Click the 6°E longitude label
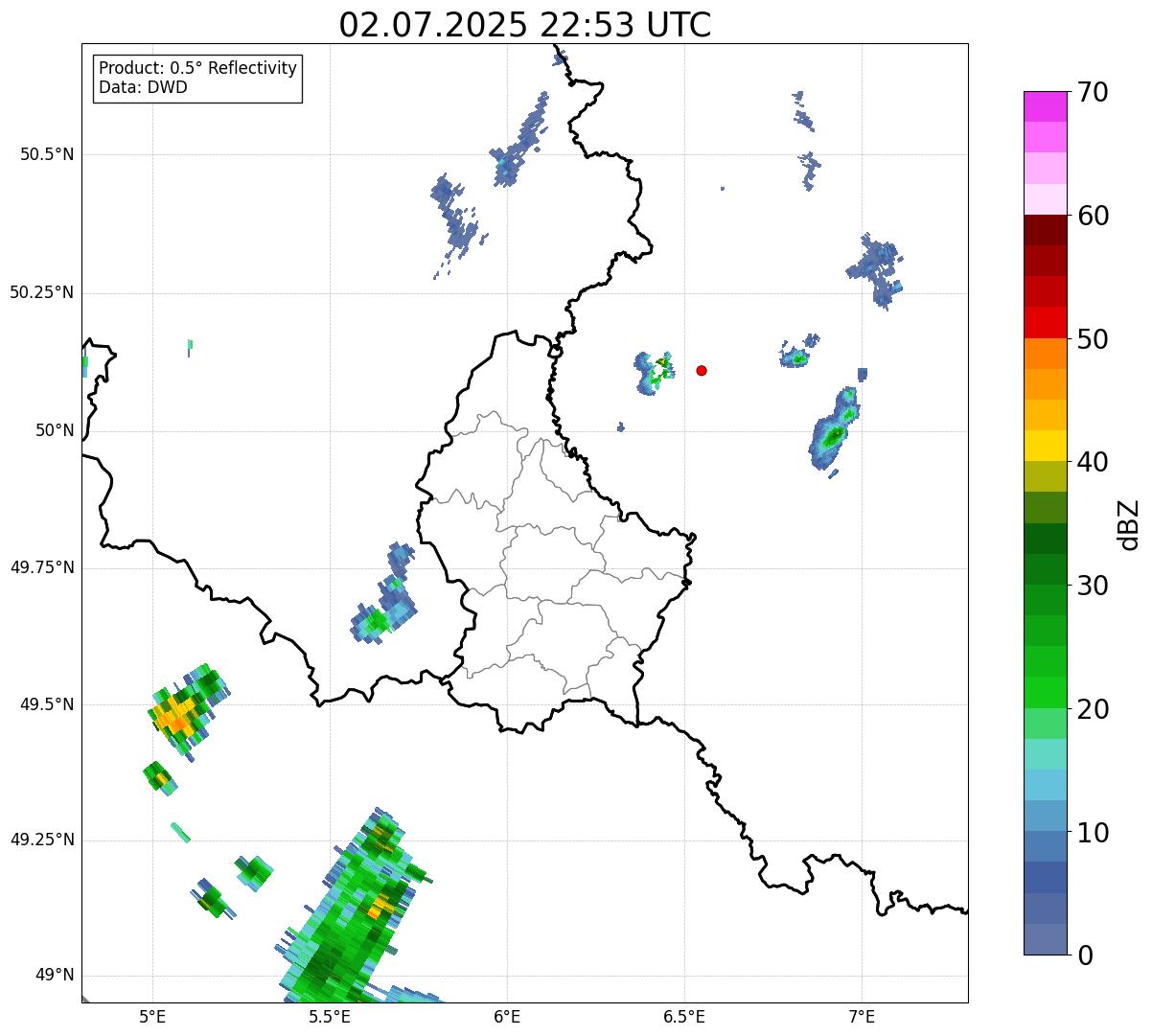This screenshot has height=1036, width=1152. point(507,1016)
